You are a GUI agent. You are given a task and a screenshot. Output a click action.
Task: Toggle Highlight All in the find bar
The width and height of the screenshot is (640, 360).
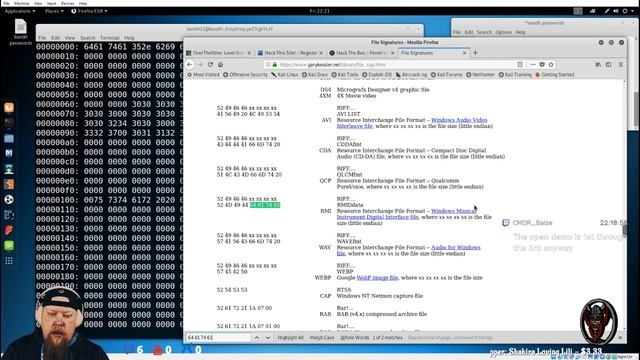click(291, 338)
